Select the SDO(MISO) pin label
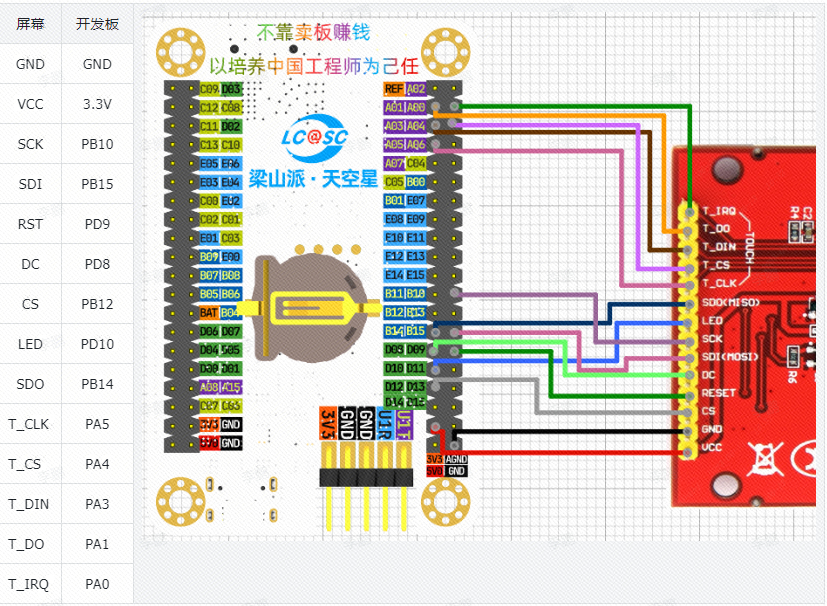The height and width of the screenshot is (606, 827). pos(731,302)
